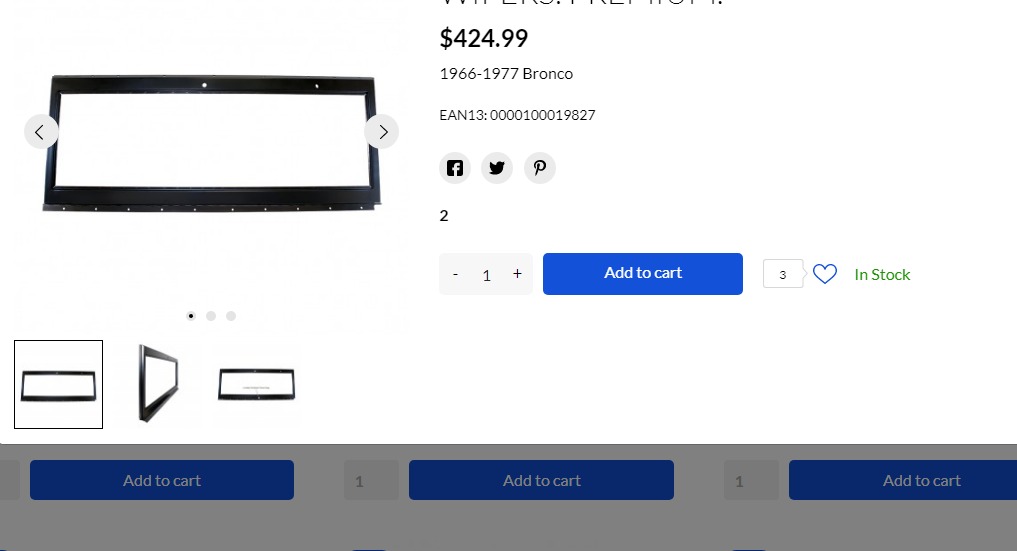Open angled side view frame thumbnail
The image size is (1017, 551).
pos(158,384)
